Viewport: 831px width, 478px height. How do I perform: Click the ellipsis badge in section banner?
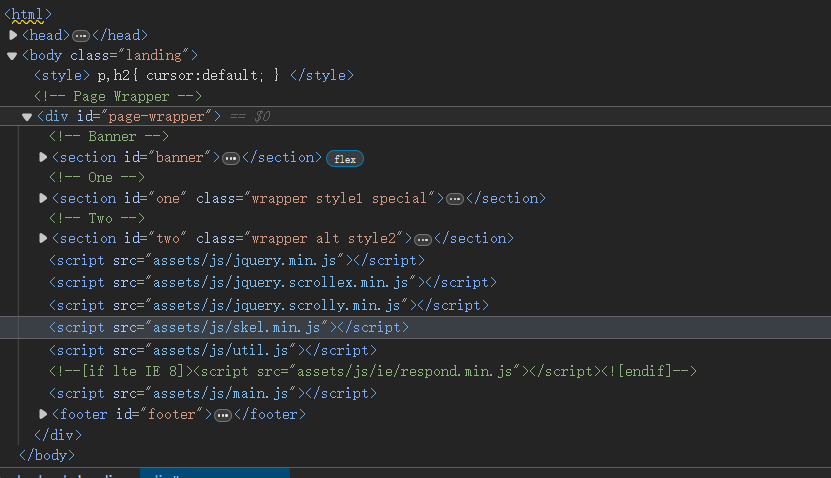pos(231,158)
